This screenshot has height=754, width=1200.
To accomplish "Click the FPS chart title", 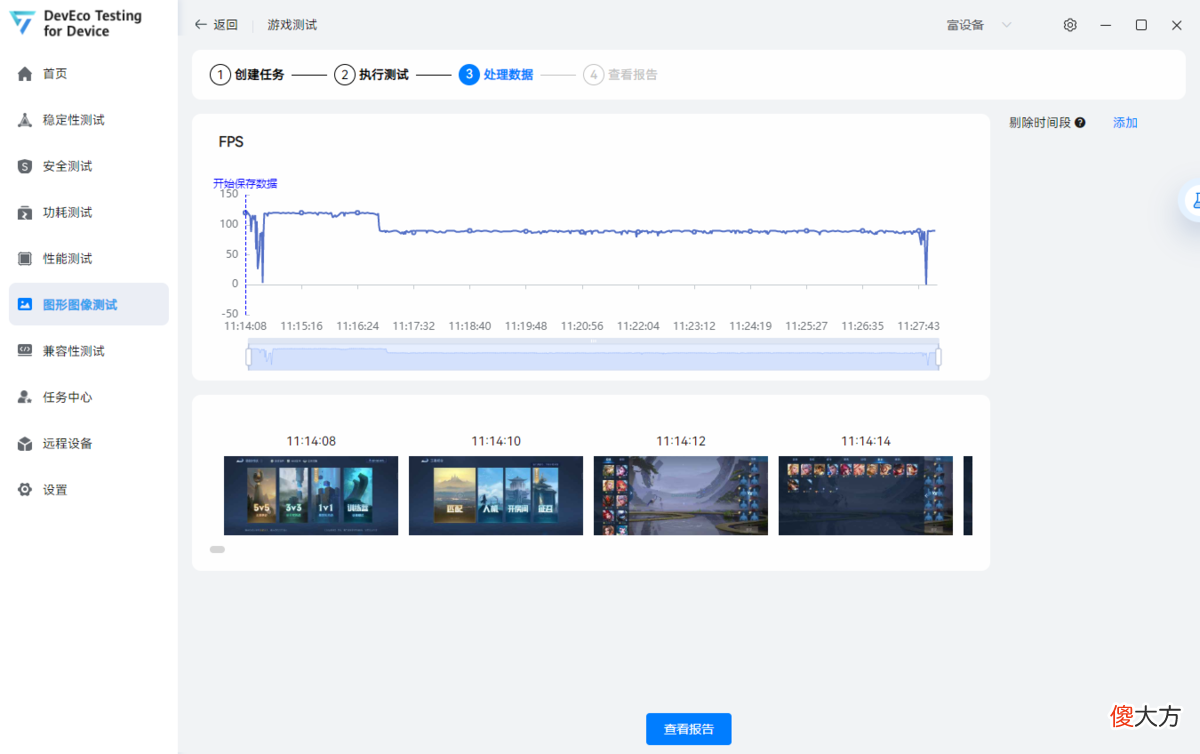I will [231, 142].
